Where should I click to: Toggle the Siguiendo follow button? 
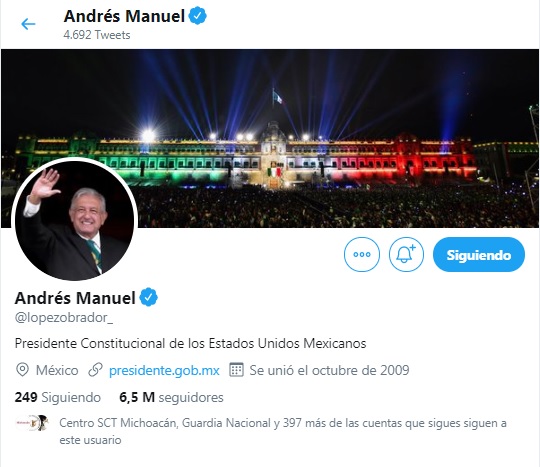[x=479, y=255]
